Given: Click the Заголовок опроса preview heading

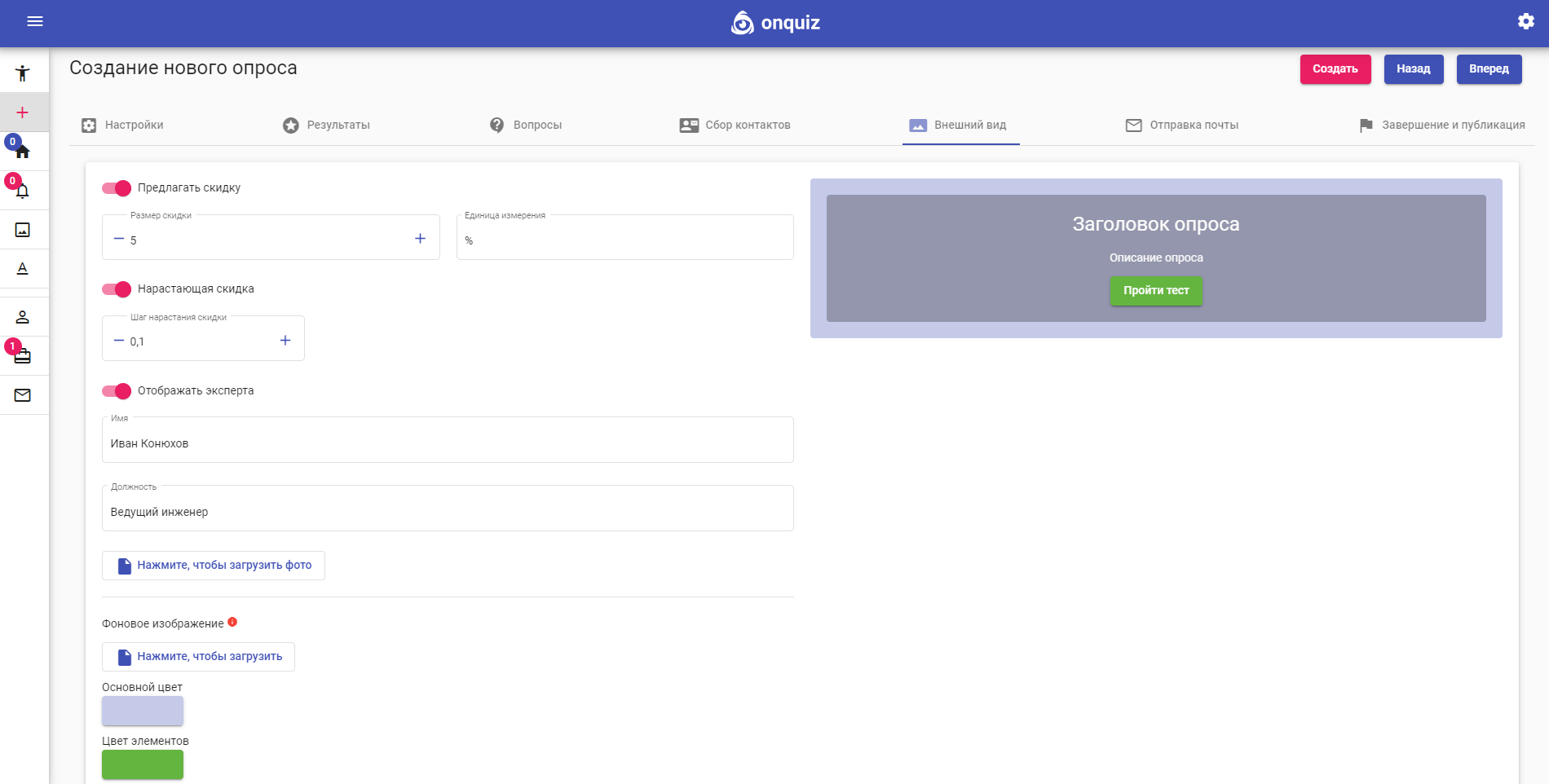Looking at the screenshot, I should click(x=1156, y=224).
